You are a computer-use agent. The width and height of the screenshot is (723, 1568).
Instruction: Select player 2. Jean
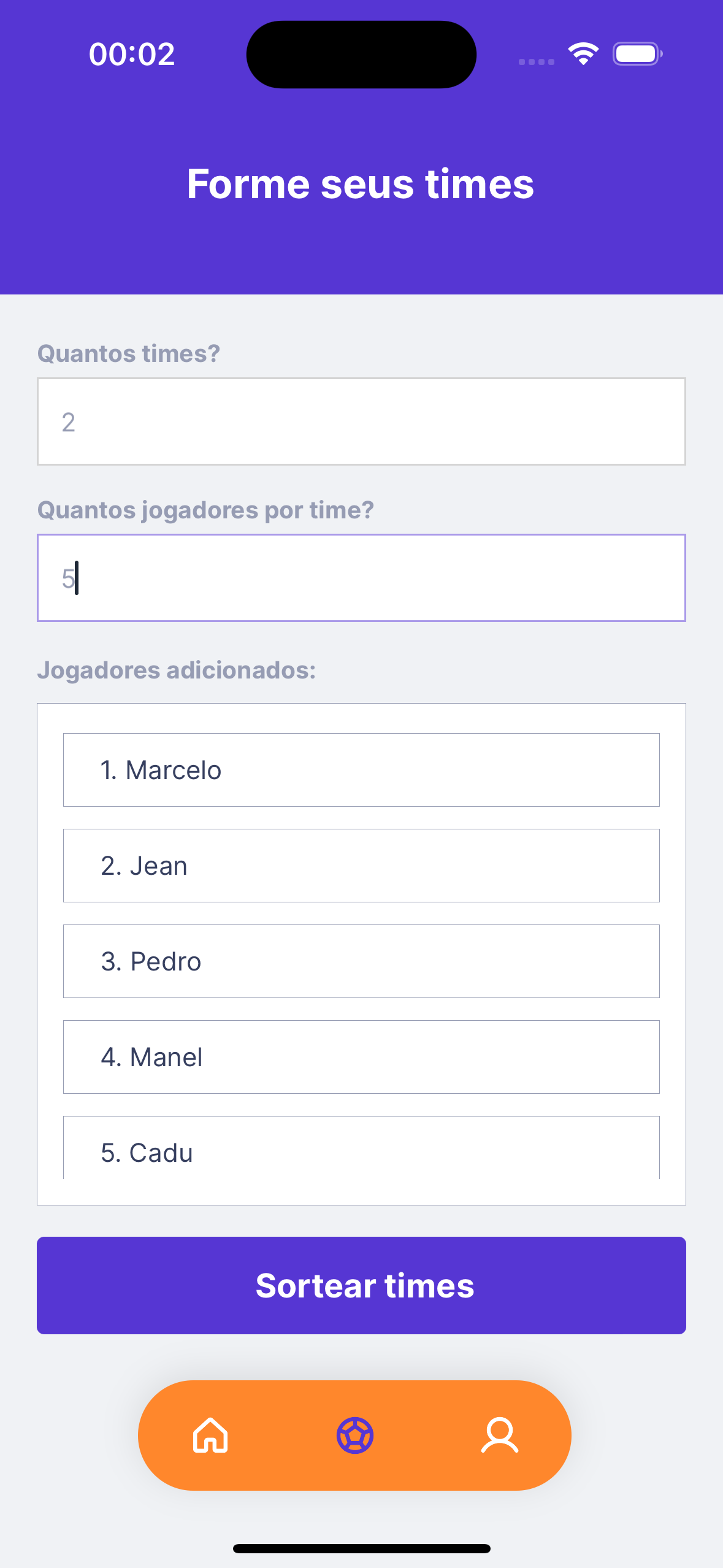tap(361, 866)
